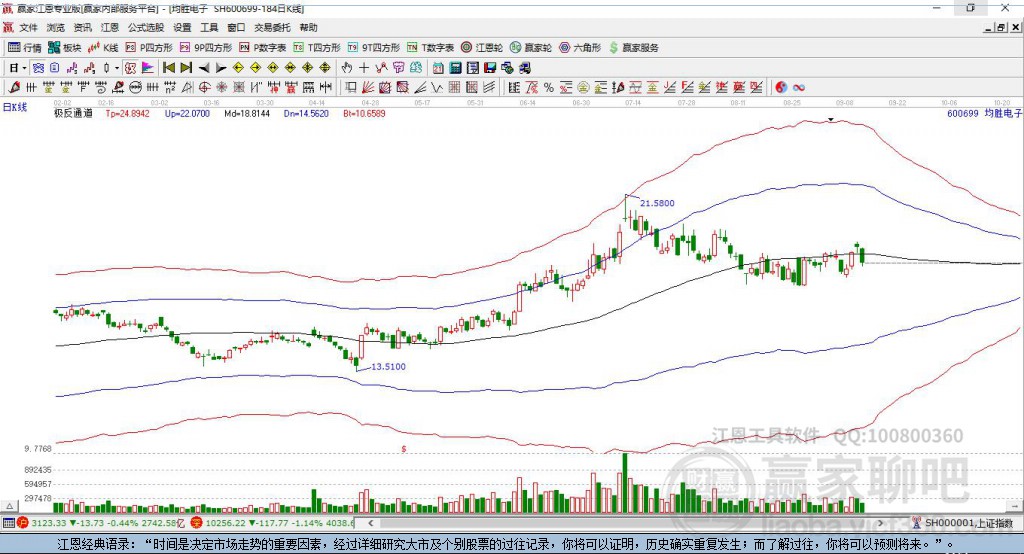
Task: Open the 帮助 menu
Action: (308, 27)
